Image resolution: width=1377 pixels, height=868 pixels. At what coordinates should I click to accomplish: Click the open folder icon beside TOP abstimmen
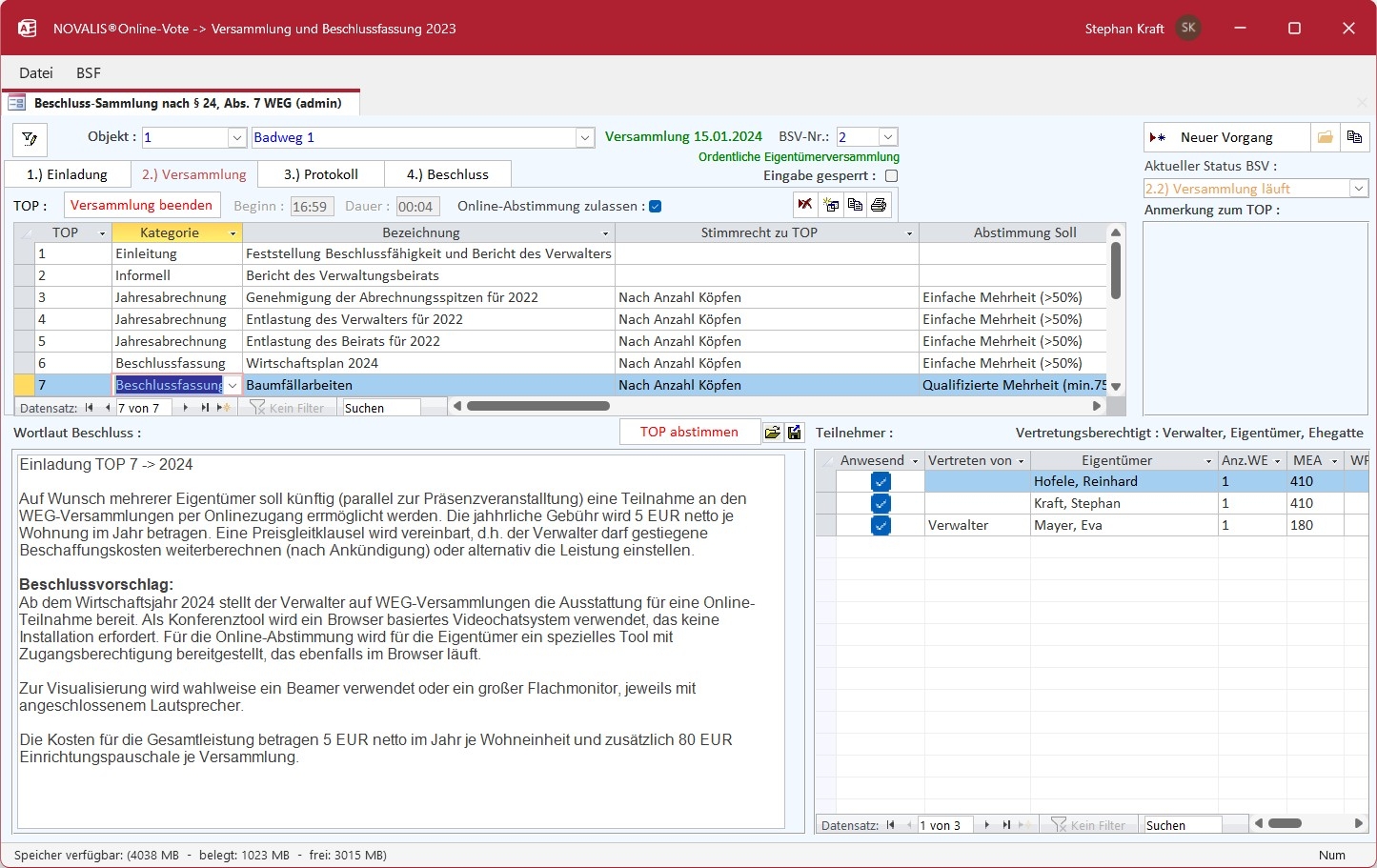click(x=773, y=433)
